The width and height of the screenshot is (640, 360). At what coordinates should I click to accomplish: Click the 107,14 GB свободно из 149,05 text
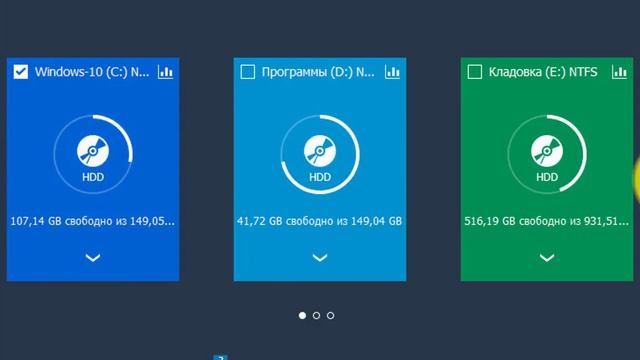click(x=92, y=221)
